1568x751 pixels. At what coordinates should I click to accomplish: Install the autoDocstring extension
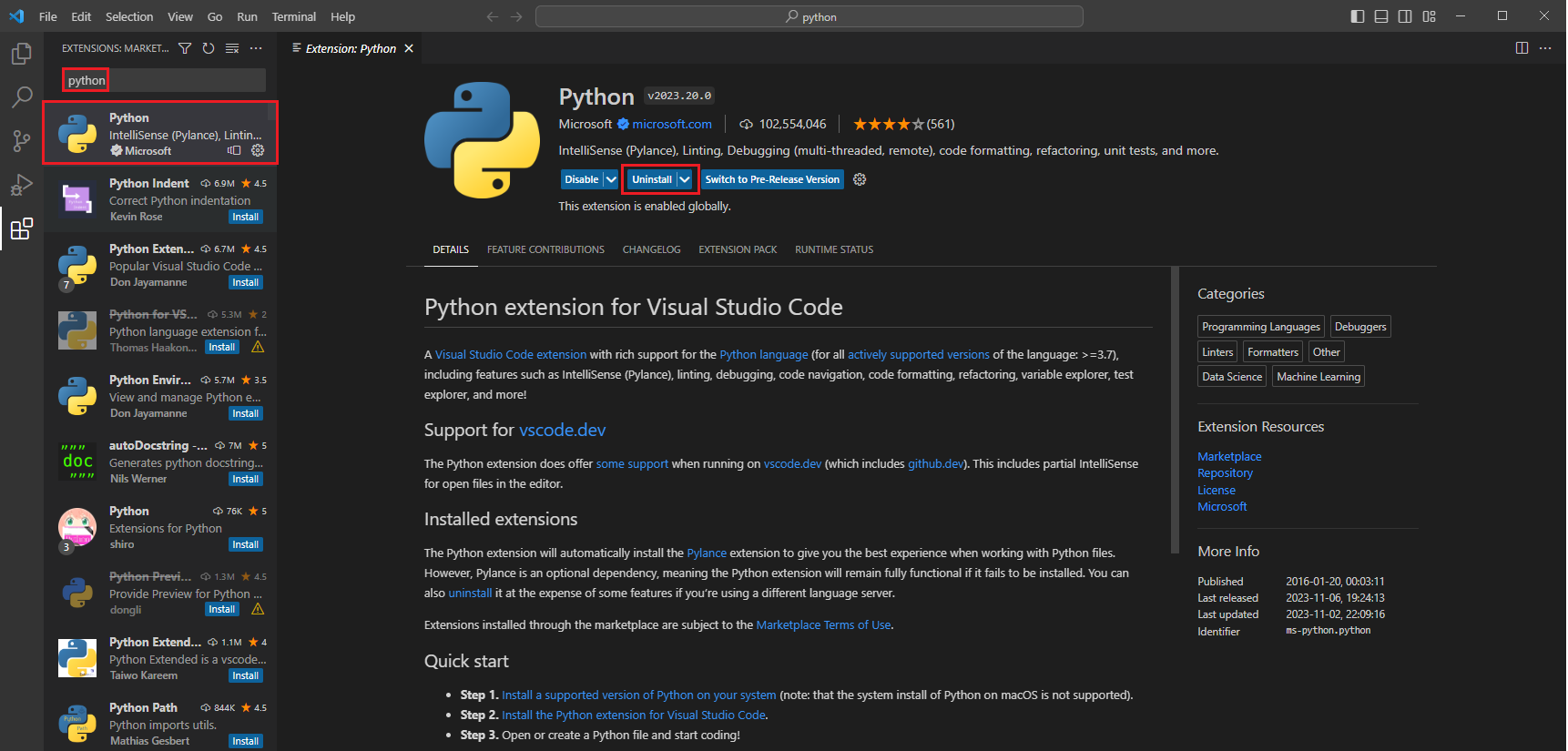pyautogui.click(x=246, y=479)
